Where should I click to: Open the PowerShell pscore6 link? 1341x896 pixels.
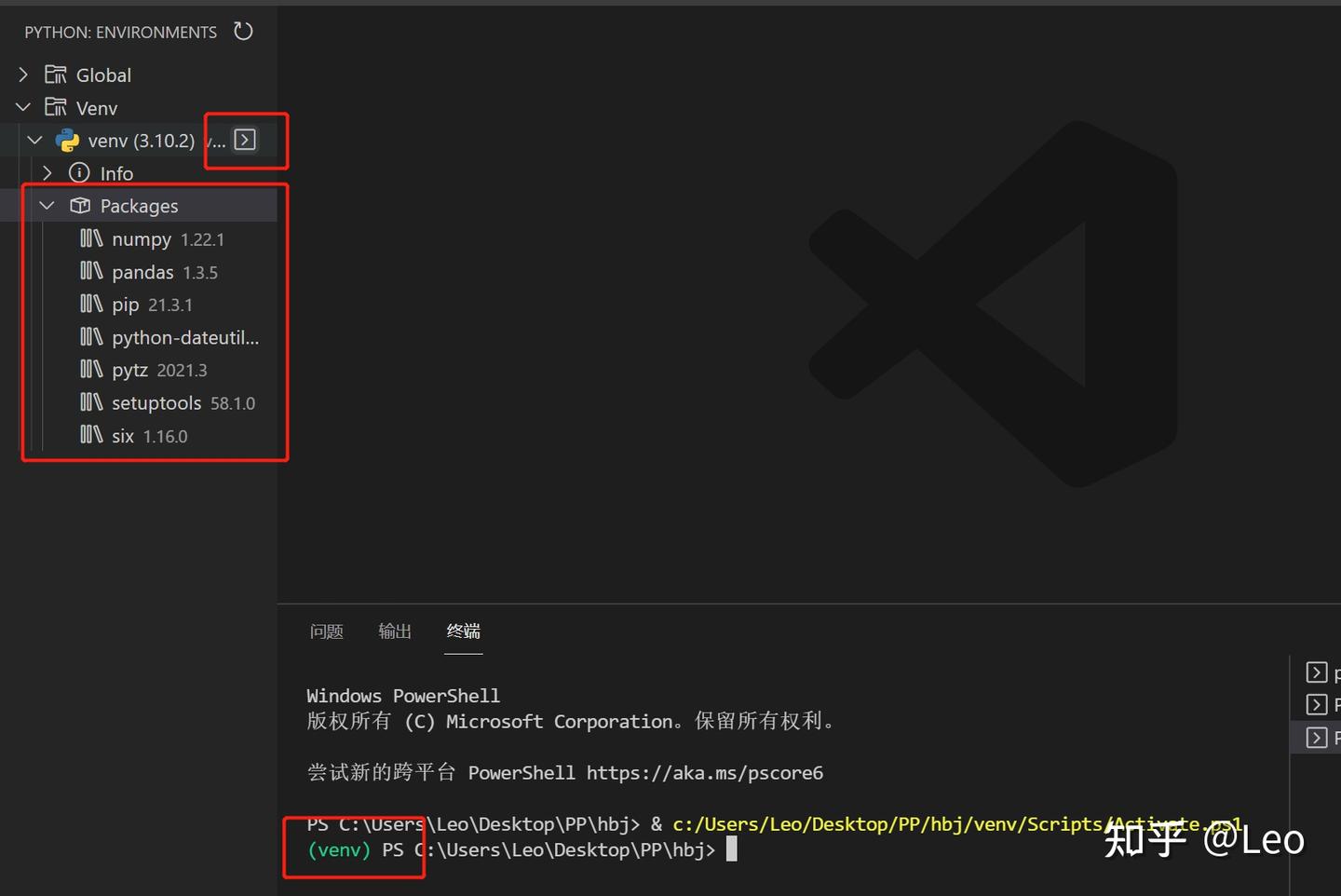pyautogui.click(x=705, y=772)
